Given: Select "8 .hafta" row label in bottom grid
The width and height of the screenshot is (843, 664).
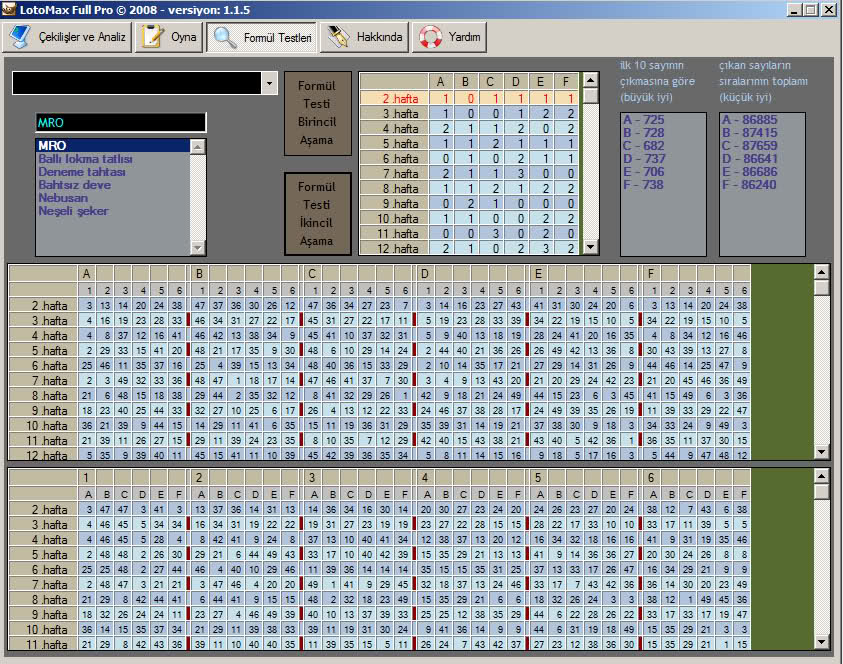Looking at the screenshot, I should point(44,600).
